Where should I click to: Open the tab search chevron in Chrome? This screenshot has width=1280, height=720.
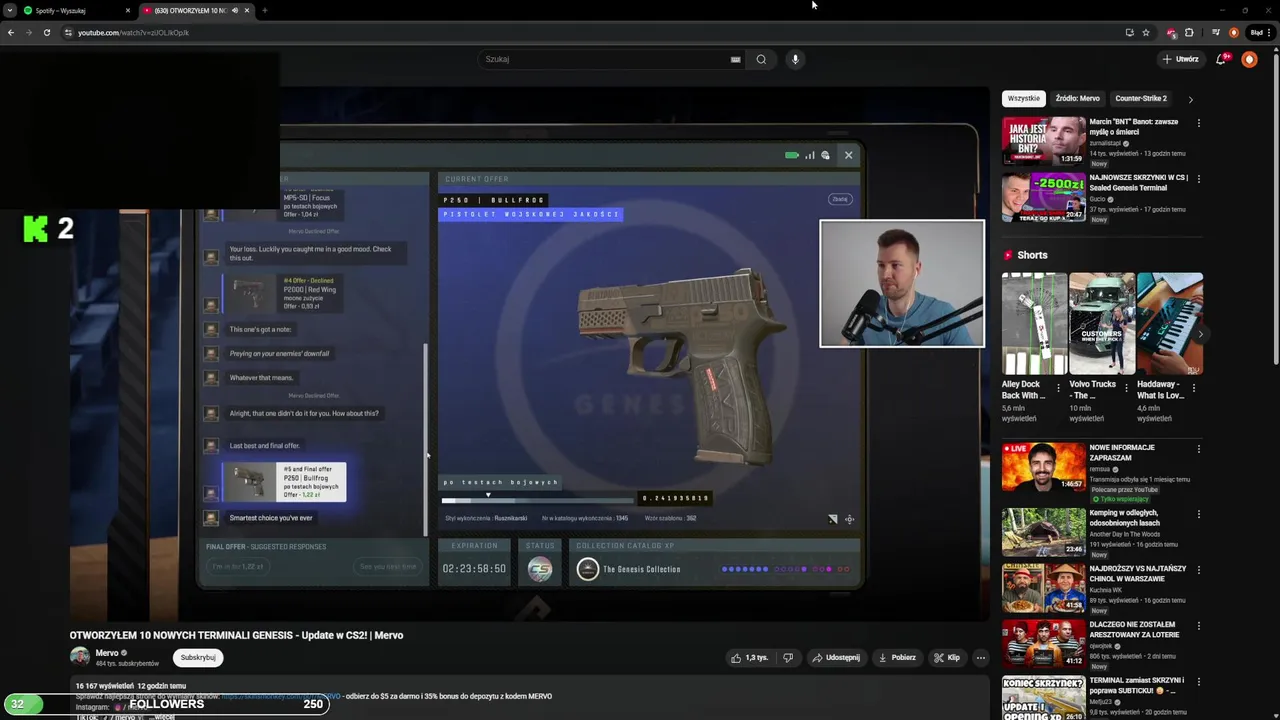pos(10,10)
